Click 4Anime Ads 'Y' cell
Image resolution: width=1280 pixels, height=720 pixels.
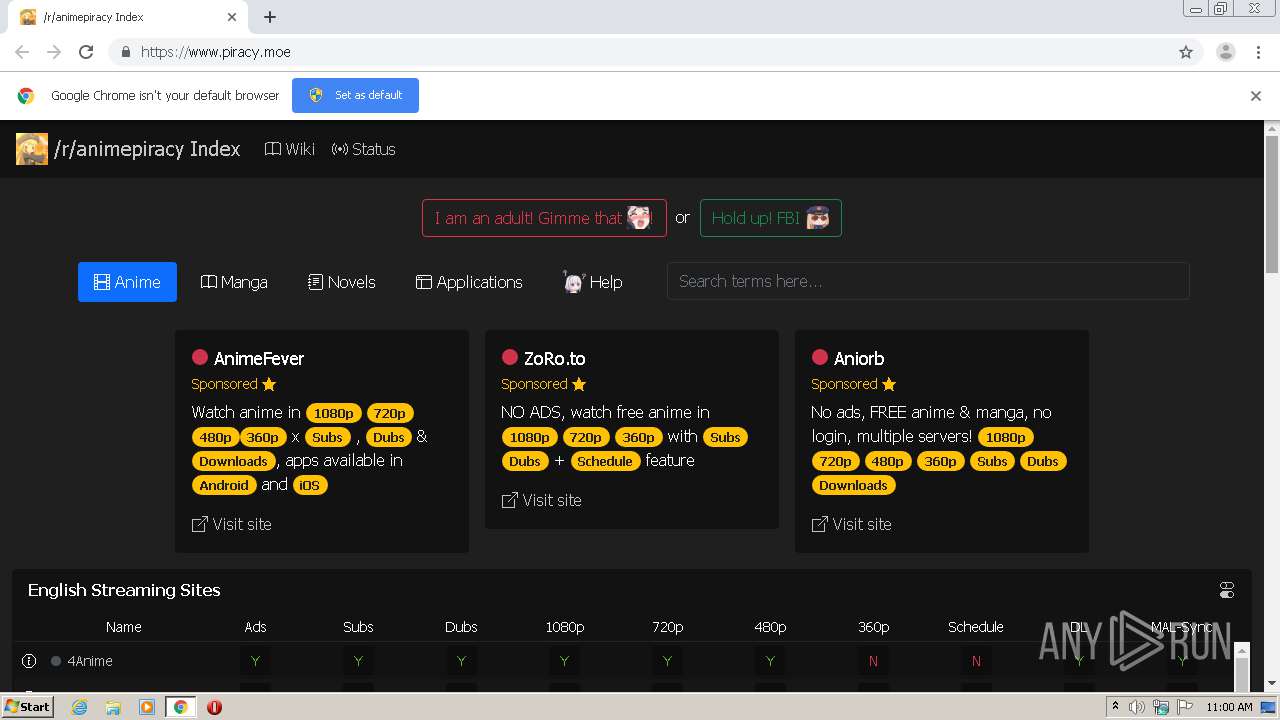click(x=255, y=661)
